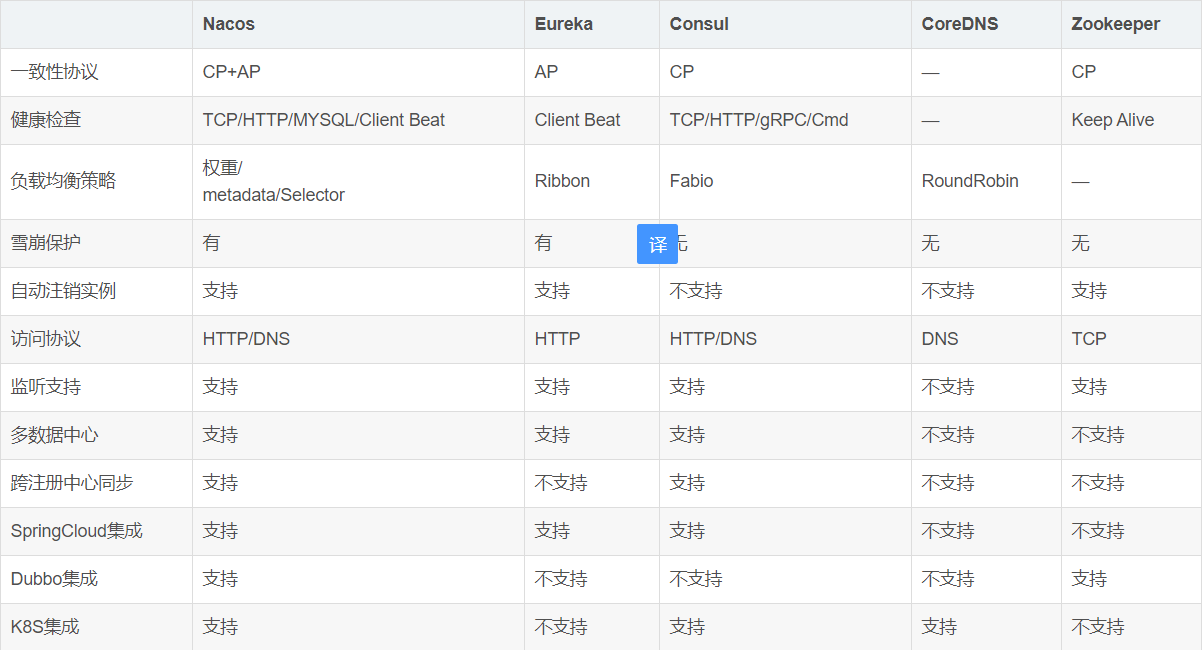Click the dash under CoreDNS in 一致性协议 row

(x=931, y=73)
